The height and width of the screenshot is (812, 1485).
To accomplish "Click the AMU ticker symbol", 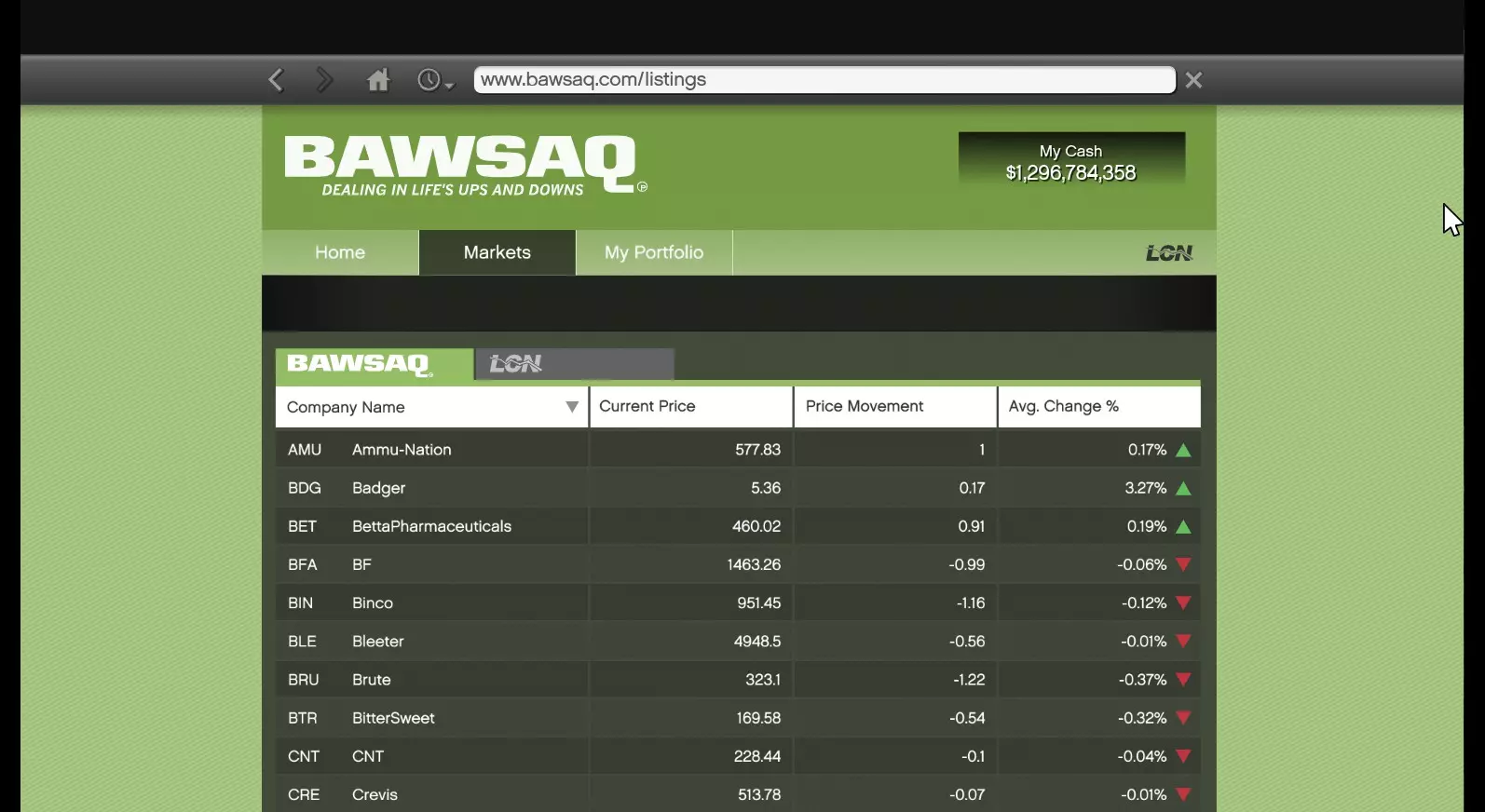I will (x=305, y=450).
